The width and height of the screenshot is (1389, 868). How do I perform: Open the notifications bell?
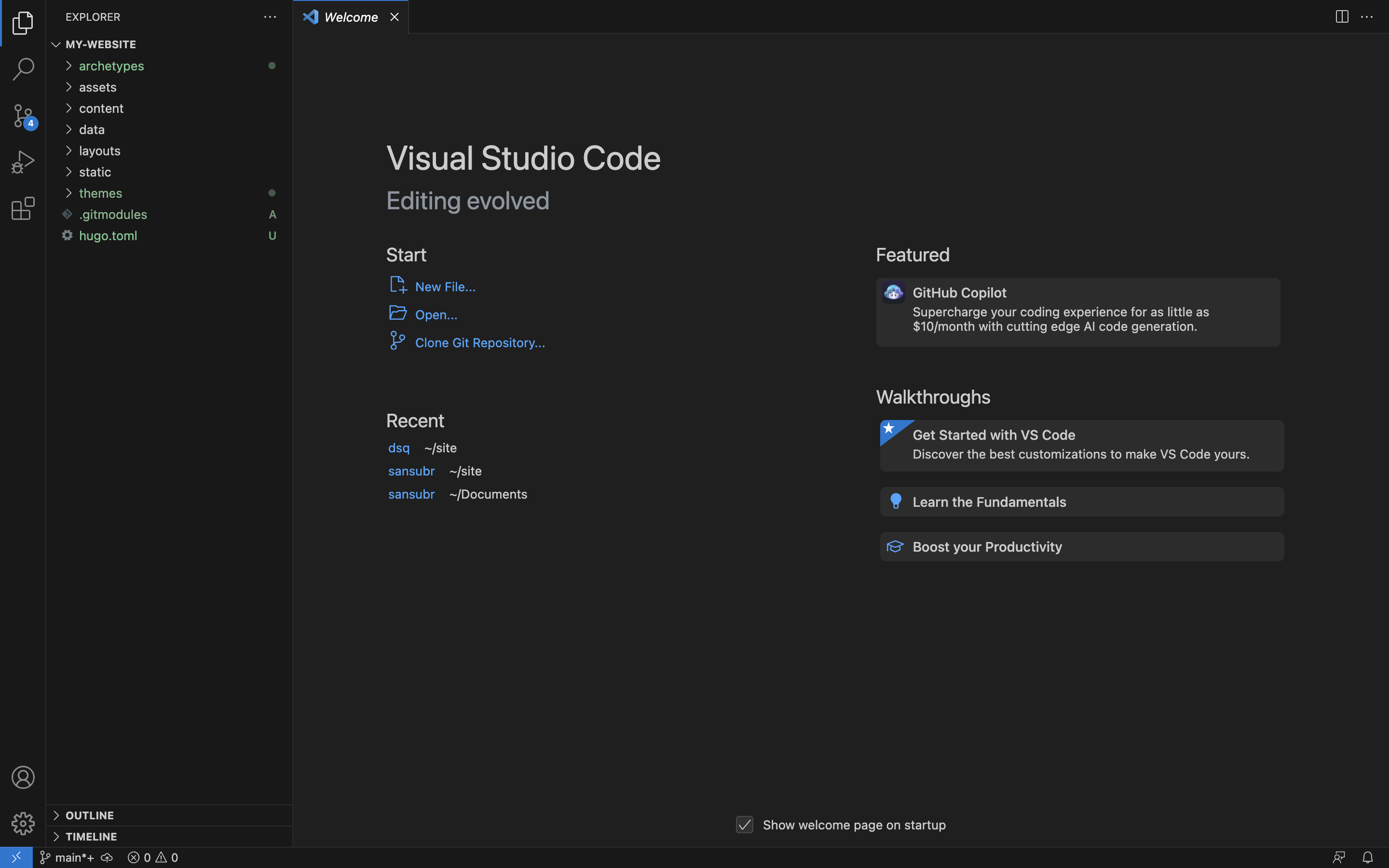[1368, 857]
